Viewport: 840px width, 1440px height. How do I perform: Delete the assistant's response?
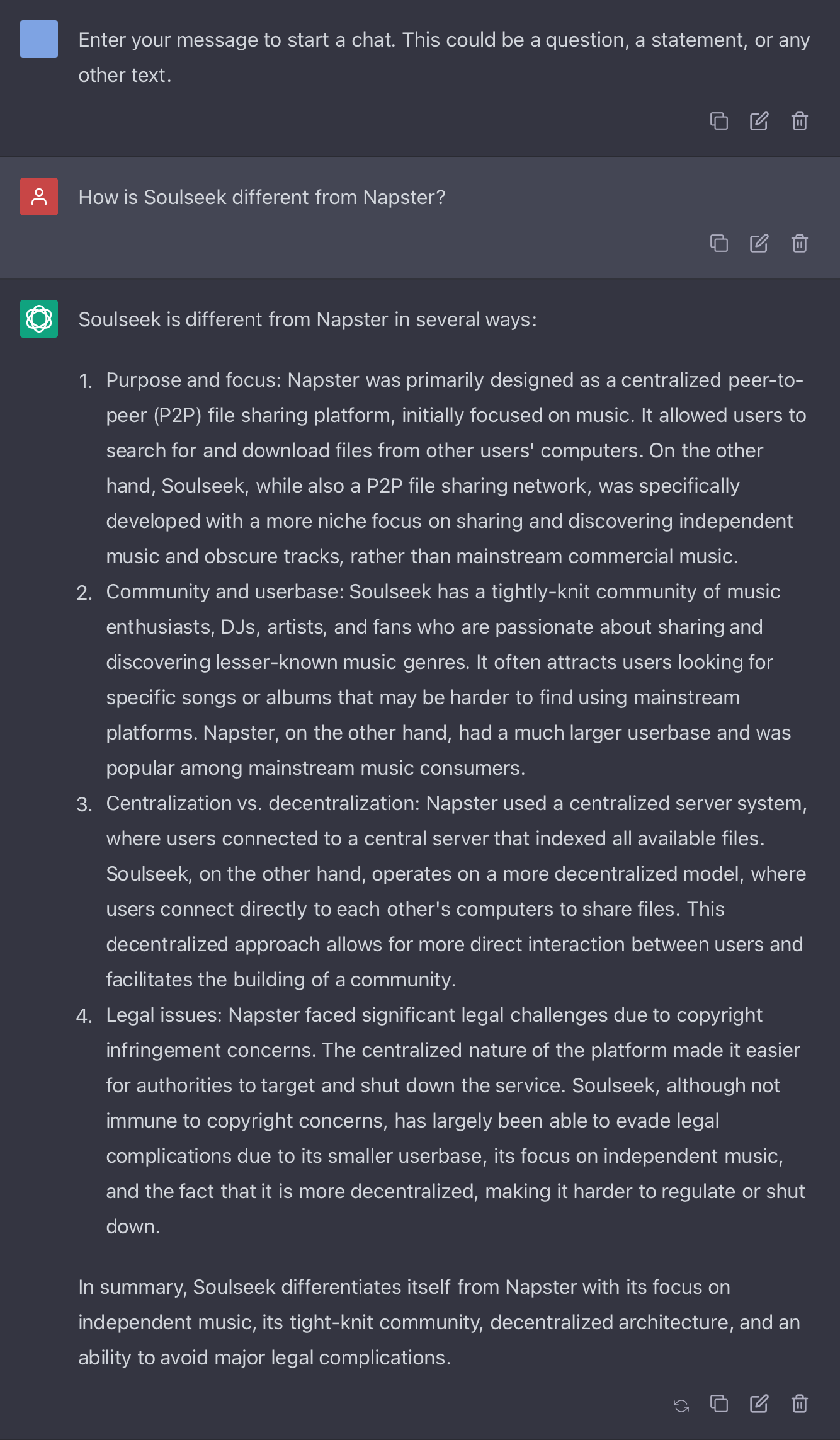[799, 1404]
